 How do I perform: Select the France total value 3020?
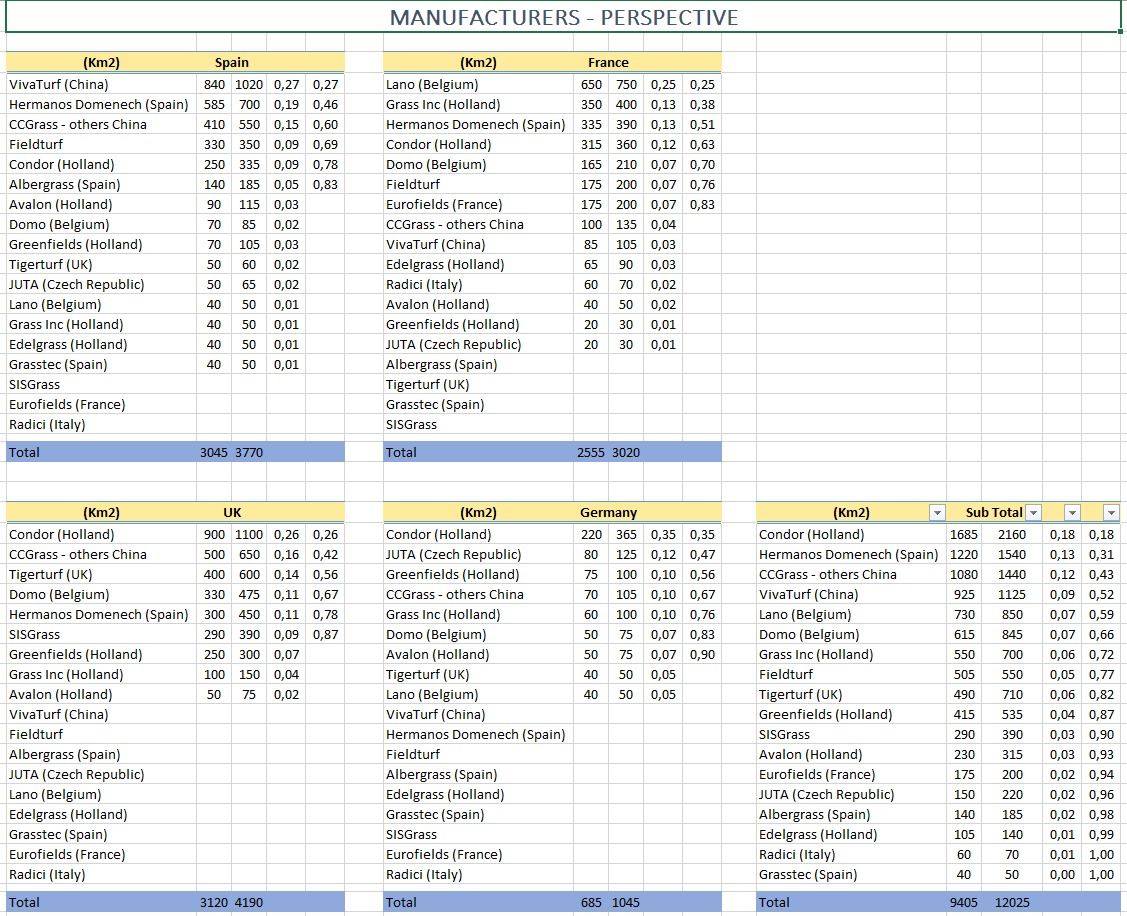point(626,452)
